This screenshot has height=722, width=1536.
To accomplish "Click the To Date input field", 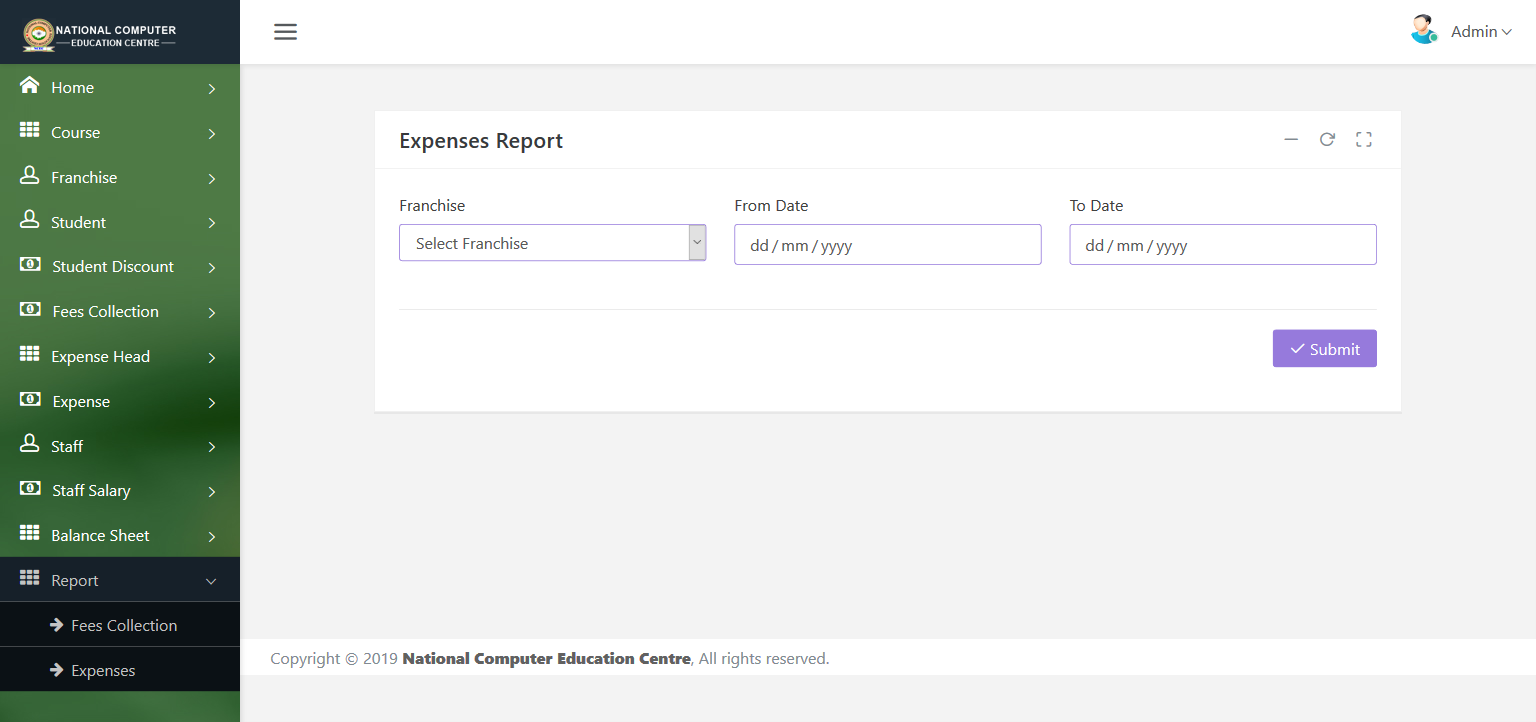I will click(1223, 245).
